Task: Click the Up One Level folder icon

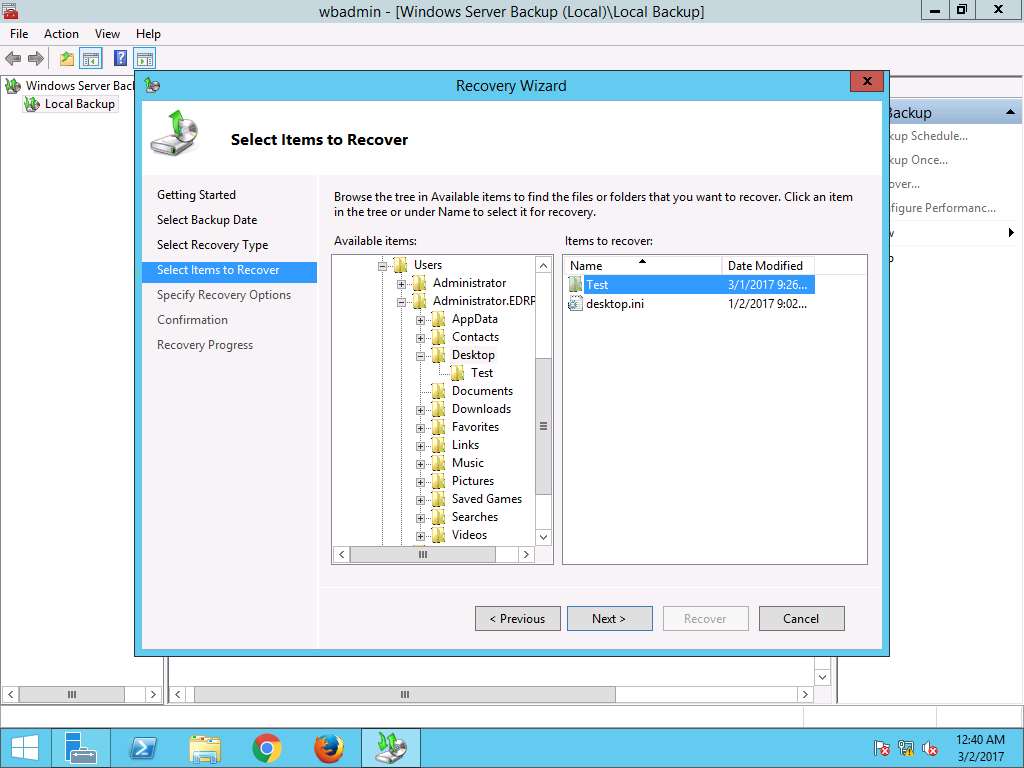Action: coord(66,59)
